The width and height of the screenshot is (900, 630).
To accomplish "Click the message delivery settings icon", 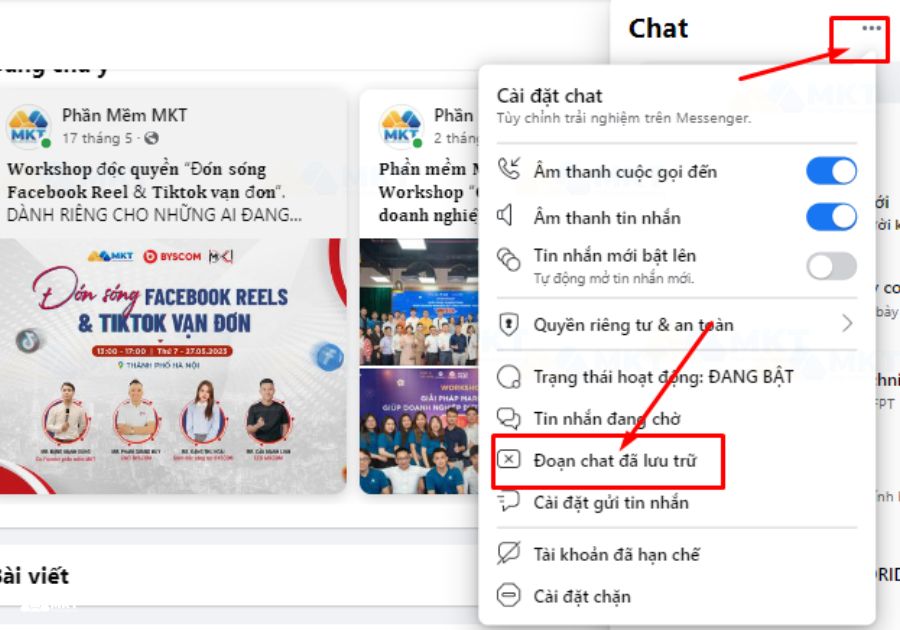I will (x=509, y=501).
